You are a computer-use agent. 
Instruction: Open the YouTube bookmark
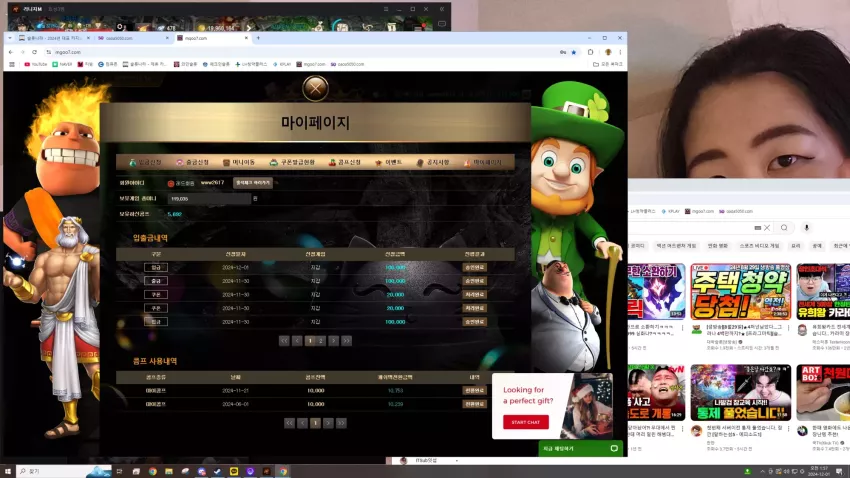pos(36,64)
